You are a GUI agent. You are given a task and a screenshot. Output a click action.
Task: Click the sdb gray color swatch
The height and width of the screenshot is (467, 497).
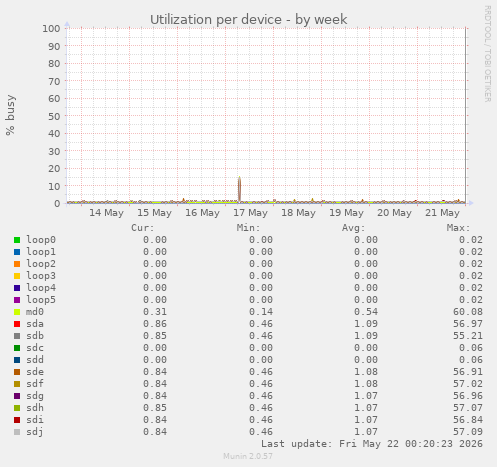pyautogui.click(x=17, y=336)
